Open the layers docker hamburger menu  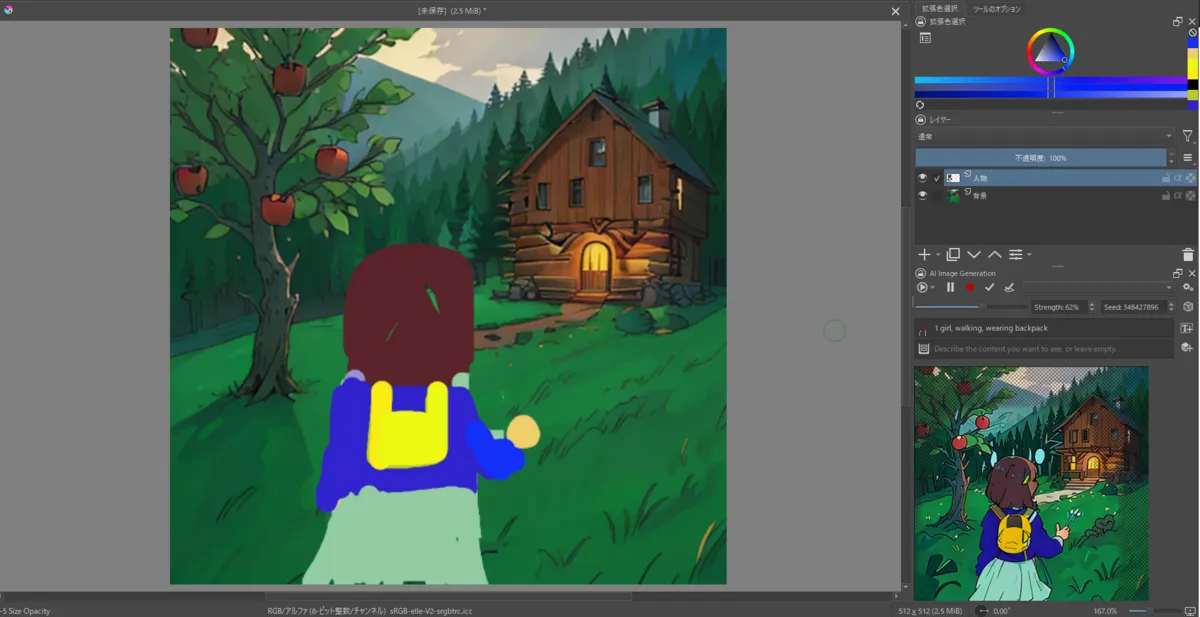pyautogui.click(x=1188, y=158)
